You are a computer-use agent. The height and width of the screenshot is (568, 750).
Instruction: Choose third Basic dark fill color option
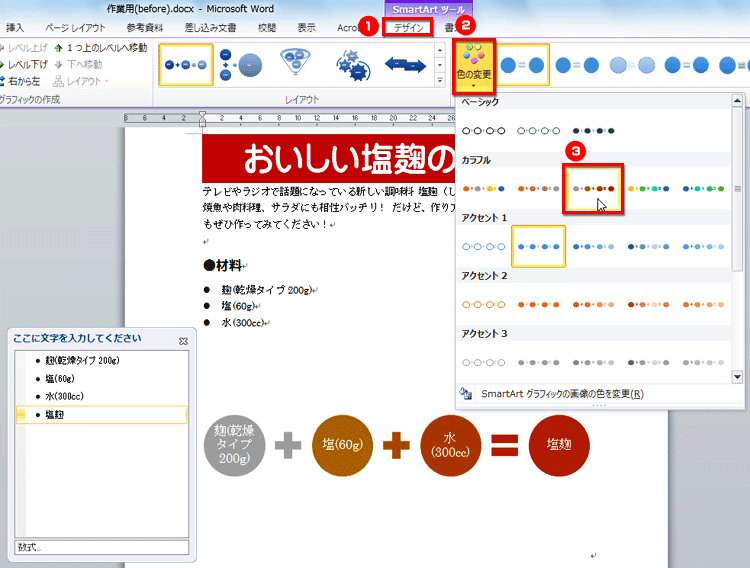(x=594, y=131)
